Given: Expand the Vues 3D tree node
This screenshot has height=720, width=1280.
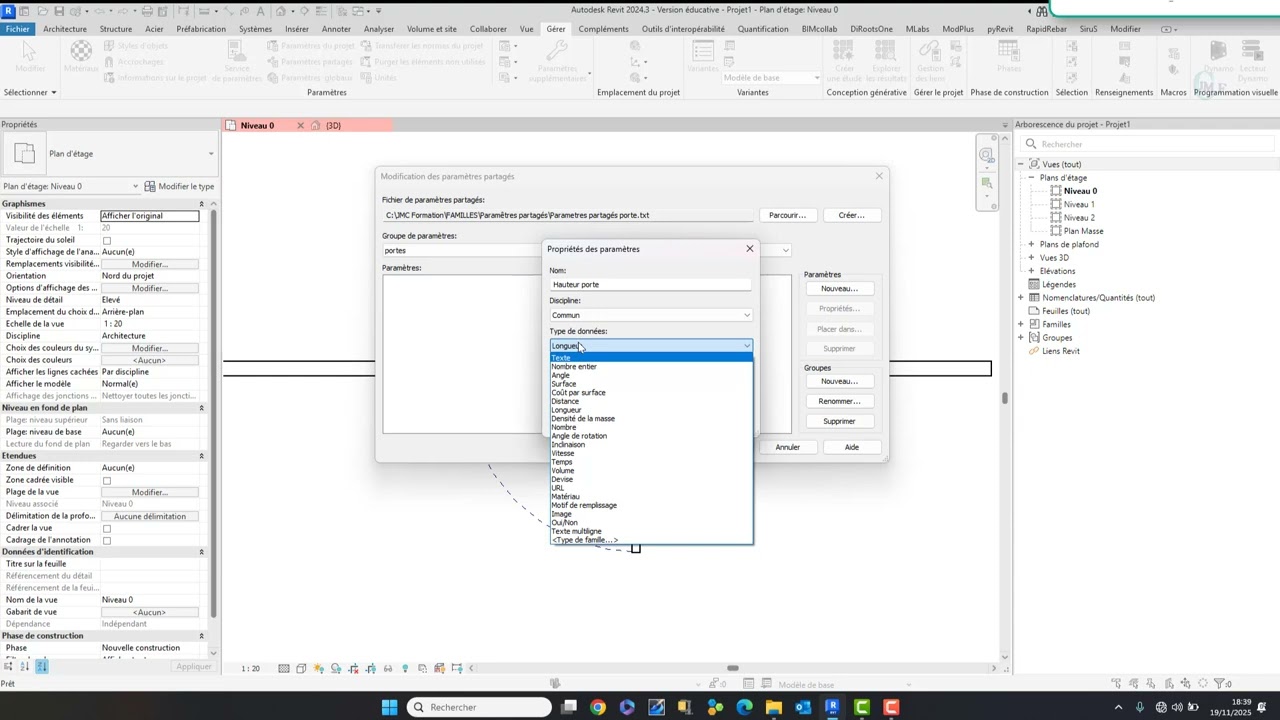Looking at the screenshot, I should tap(1031, 258).
